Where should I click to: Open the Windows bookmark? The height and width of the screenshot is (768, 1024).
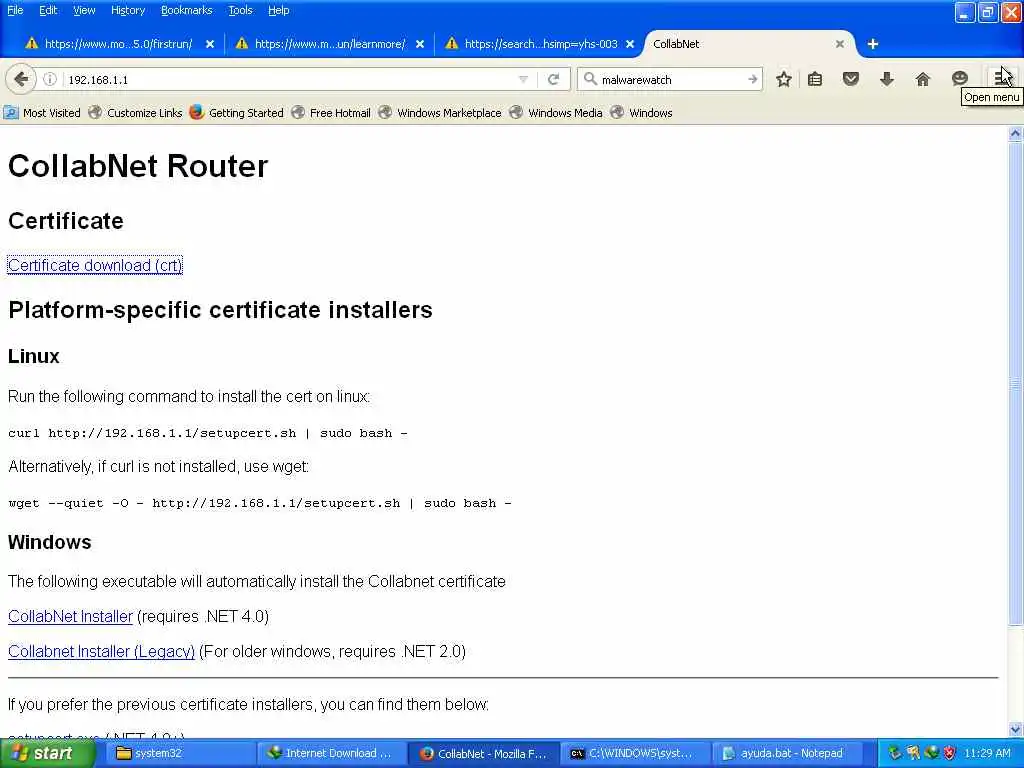[x=641, y=112]
